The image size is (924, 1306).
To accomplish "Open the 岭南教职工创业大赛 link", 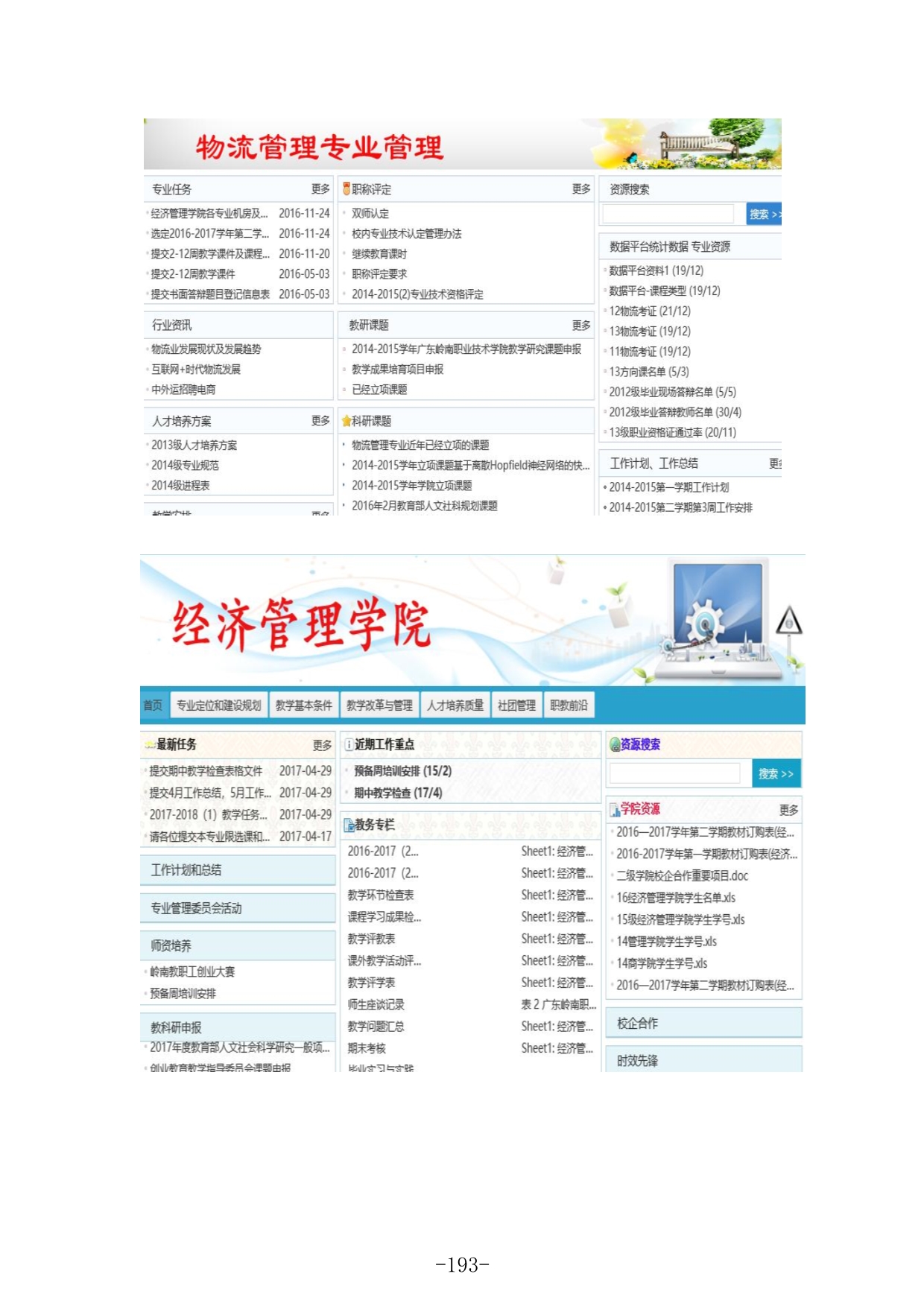I will (192, 971).
